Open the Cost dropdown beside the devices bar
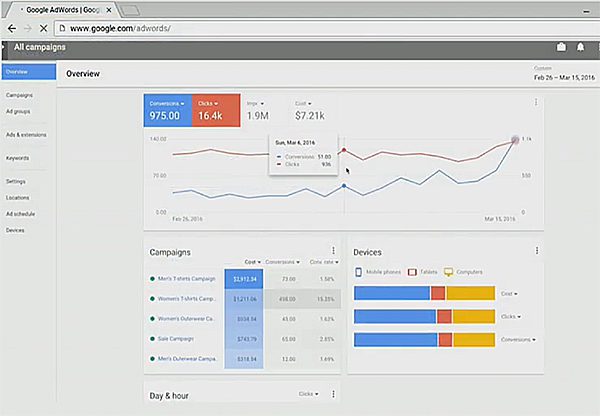The image size is (600, 416). pyautogui.click(x=509, y=294)
